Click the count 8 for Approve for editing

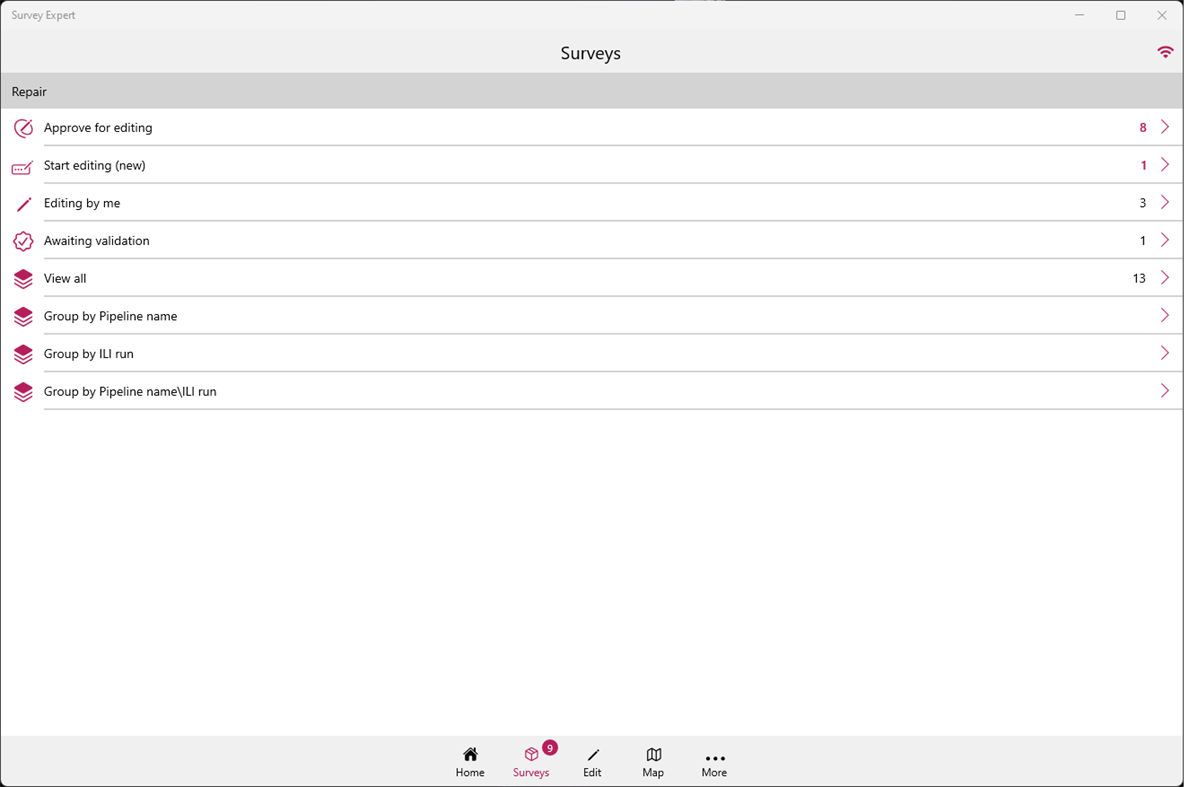click(x=1143, y=128)
